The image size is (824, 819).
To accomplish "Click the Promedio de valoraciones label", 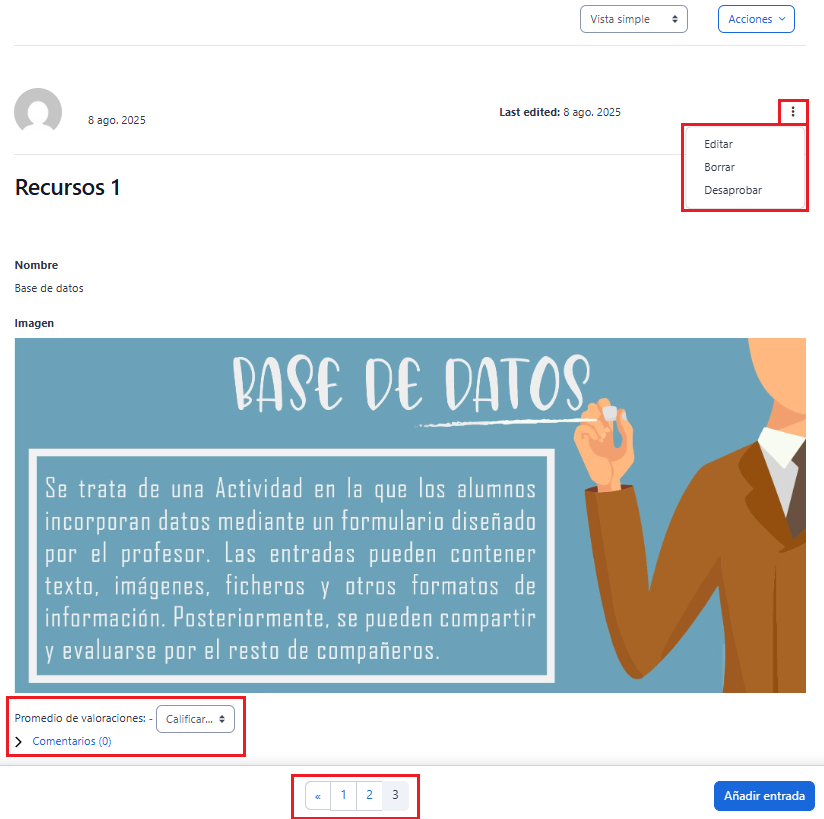I will point(80,719).
